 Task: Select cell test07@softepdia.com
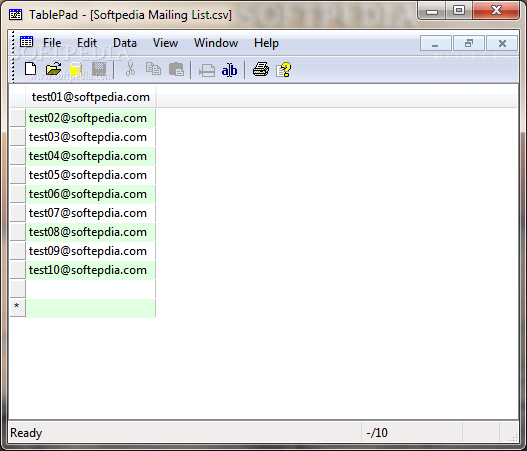pyautogui.click(x=91, y=213)
